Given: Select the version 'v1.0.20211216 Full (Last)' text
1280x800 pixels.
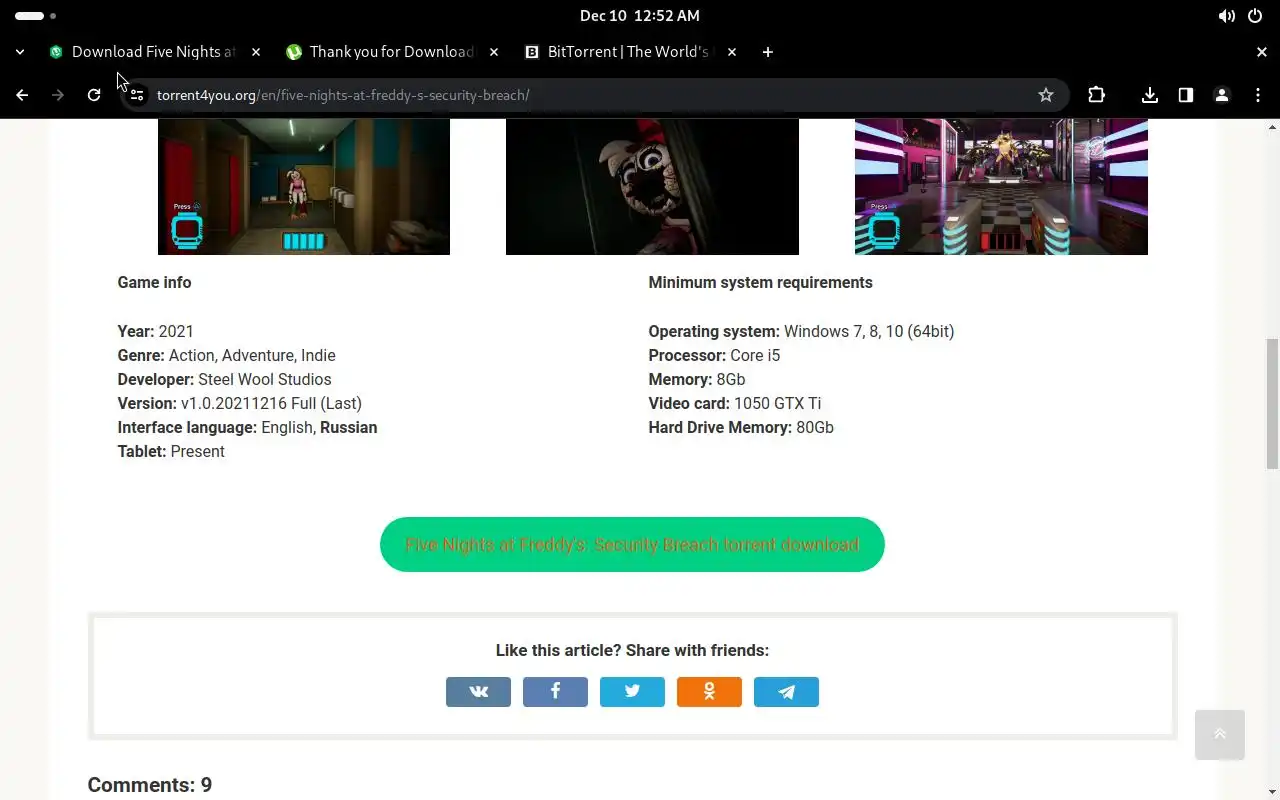Looking at the screenshot, I should point(271,404).
